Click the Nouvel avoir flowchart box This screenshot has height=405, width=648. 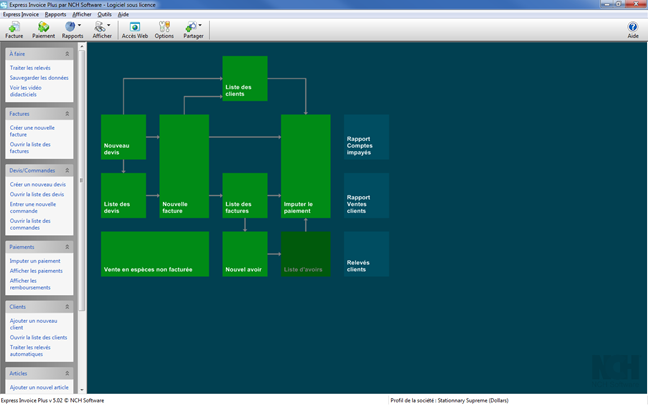pyautogui.click(x=245, y=254)
